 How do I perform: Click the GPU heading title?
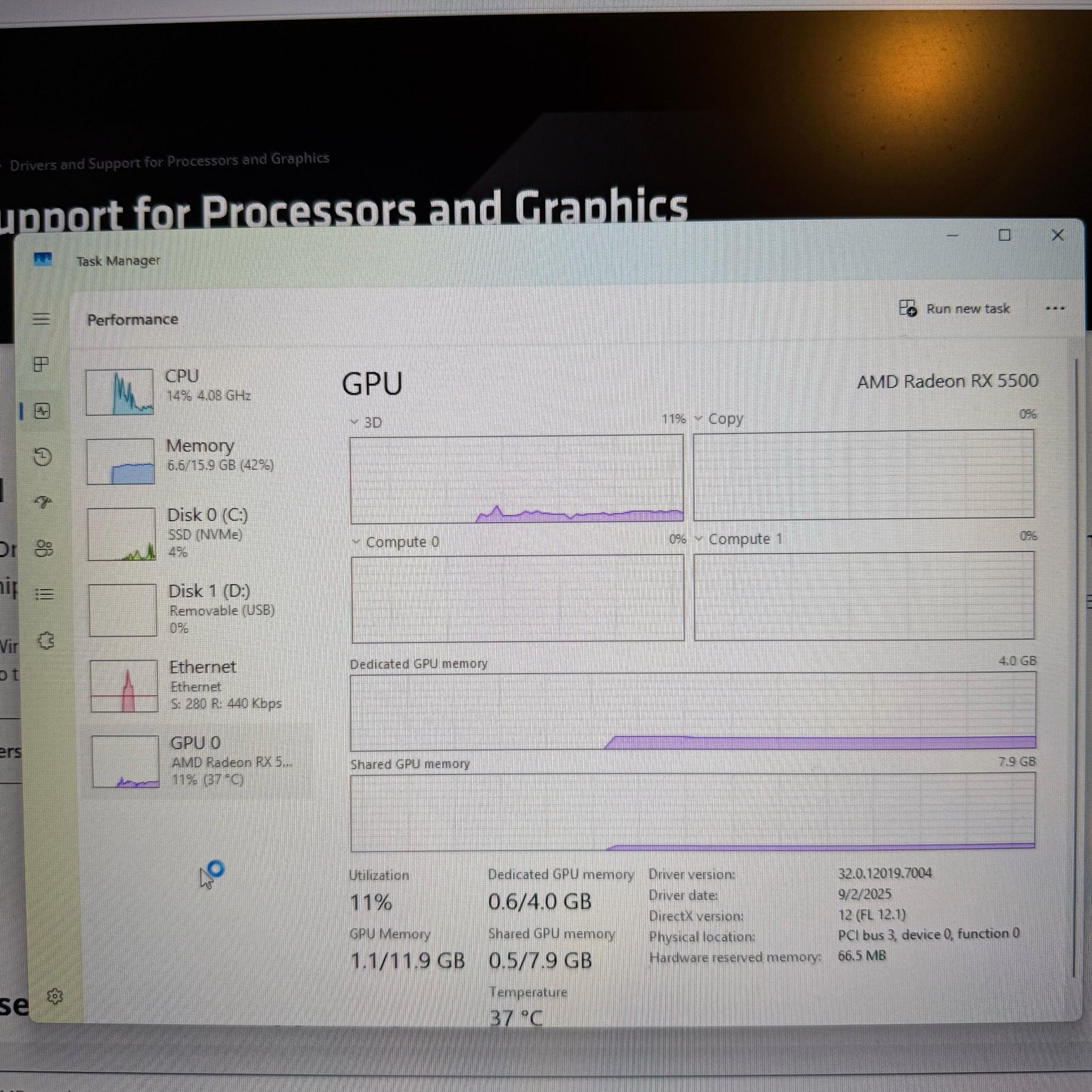pos(373,384)
